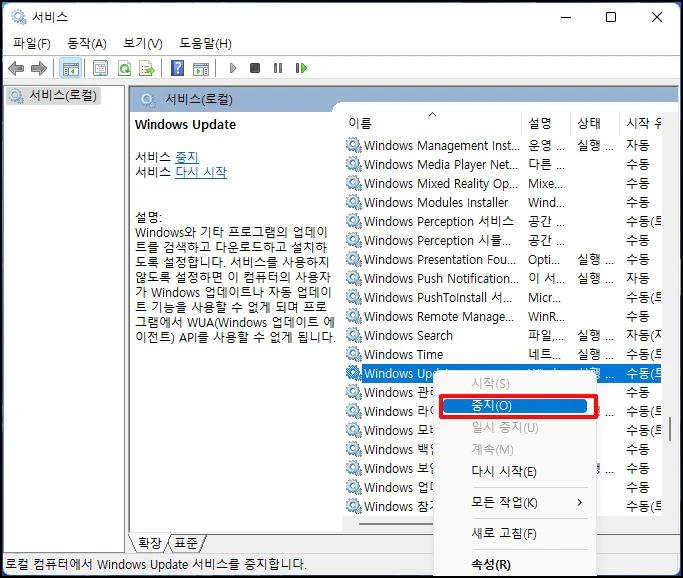Click the Restart Service toolbar icon
The width and height of the screenshot is (683, 578).
(301, 68)
